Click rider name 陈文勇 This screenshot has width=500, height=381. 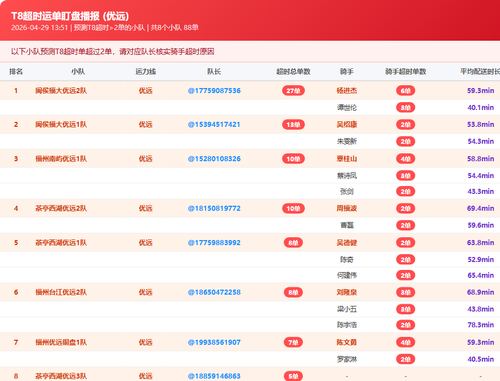point(347,342)
